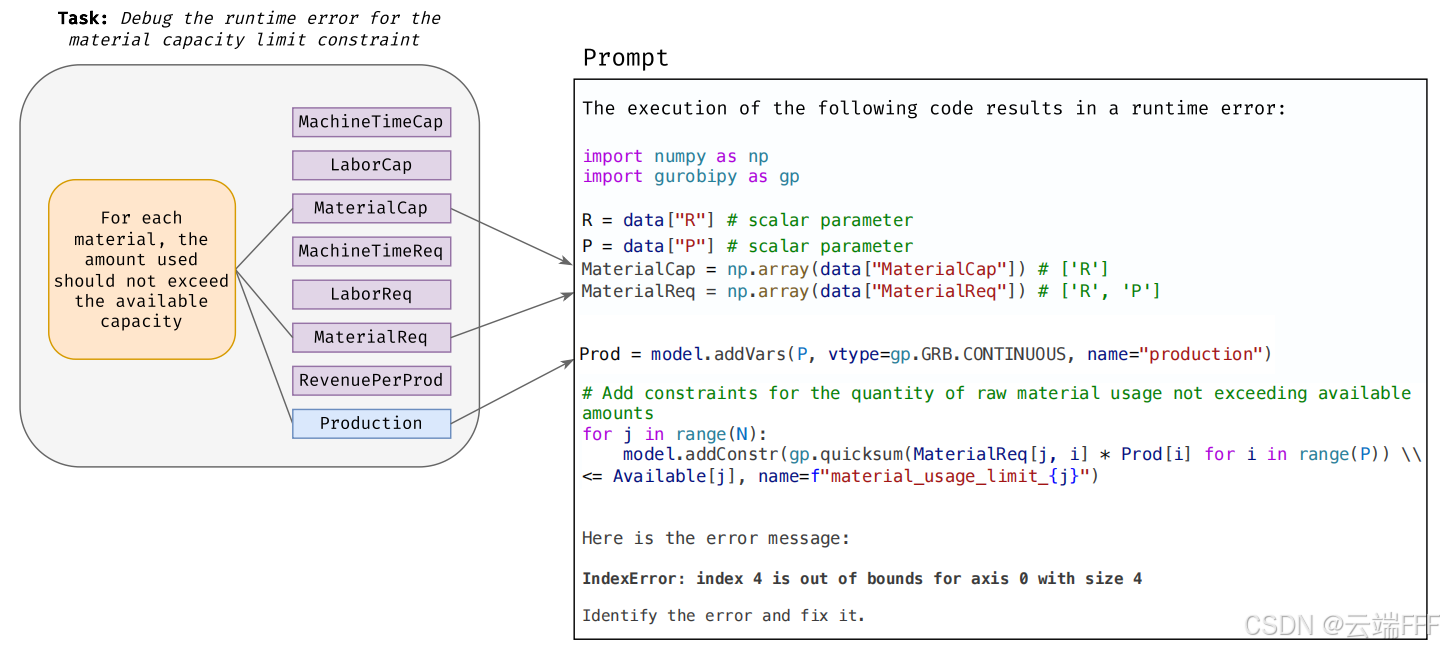Click the 'import numpy as np' line
The height and width of the screenshot is (651, 1444).
pyautogui.click(x=676, y=156)
